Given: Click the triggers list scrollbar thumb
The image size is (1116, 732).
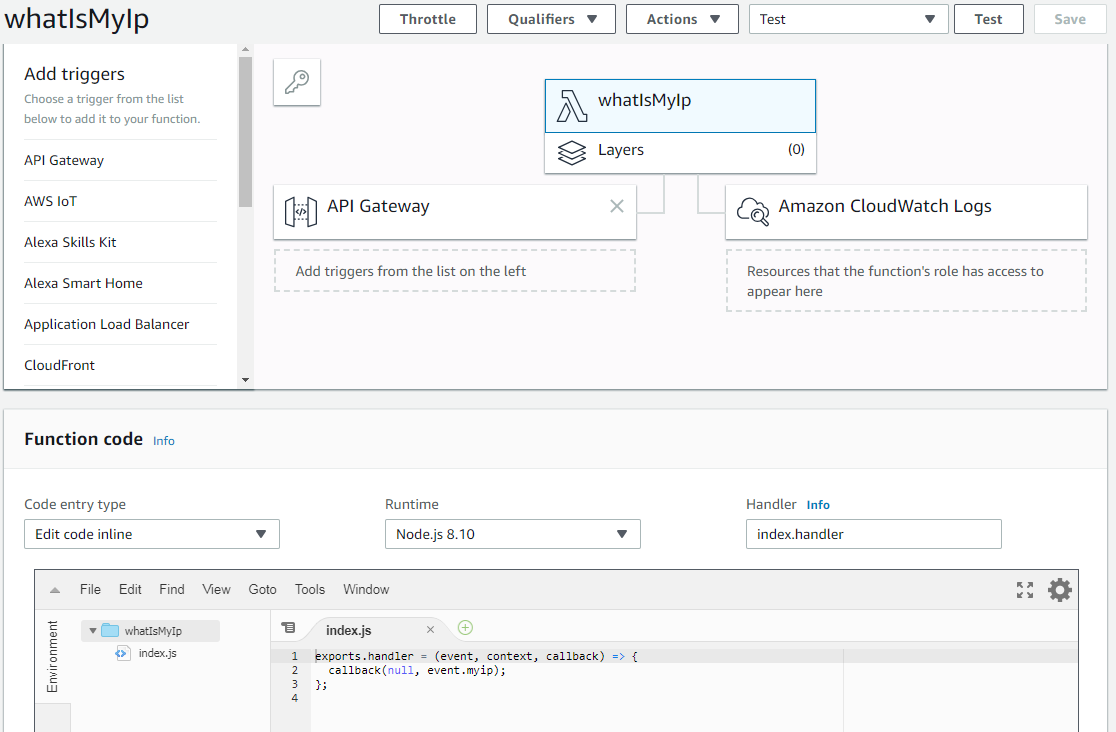Looking at the screenshot, I should (246, 132).
